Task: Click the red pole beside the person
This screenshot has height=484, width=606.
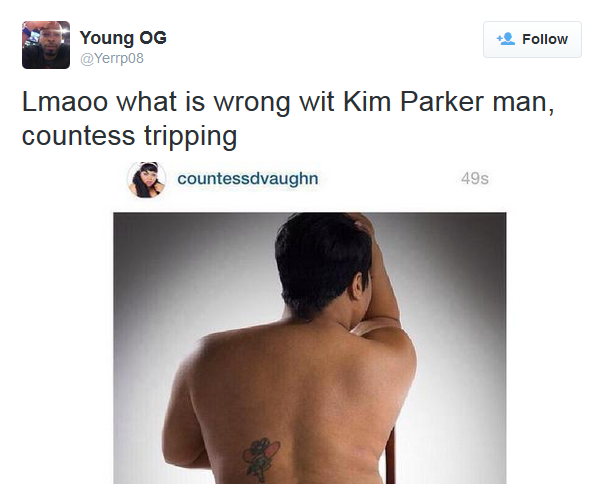Action: 390,456
